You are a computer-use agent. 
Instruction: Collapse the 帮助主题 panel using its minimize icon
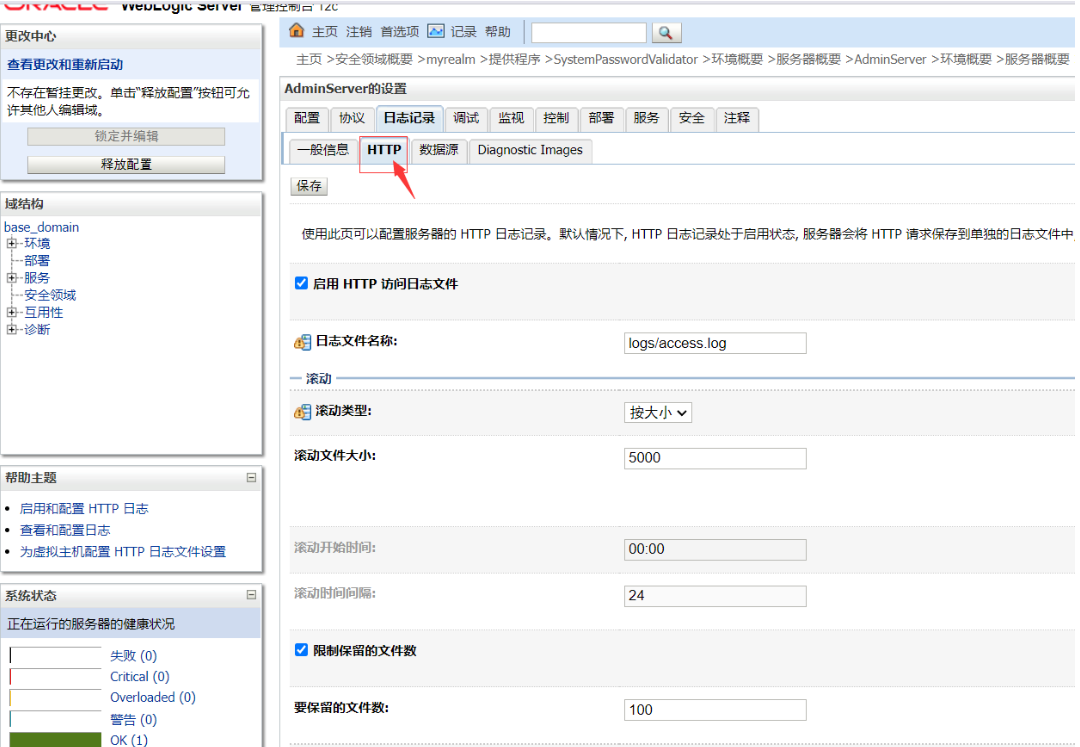(x=251, y=478)
